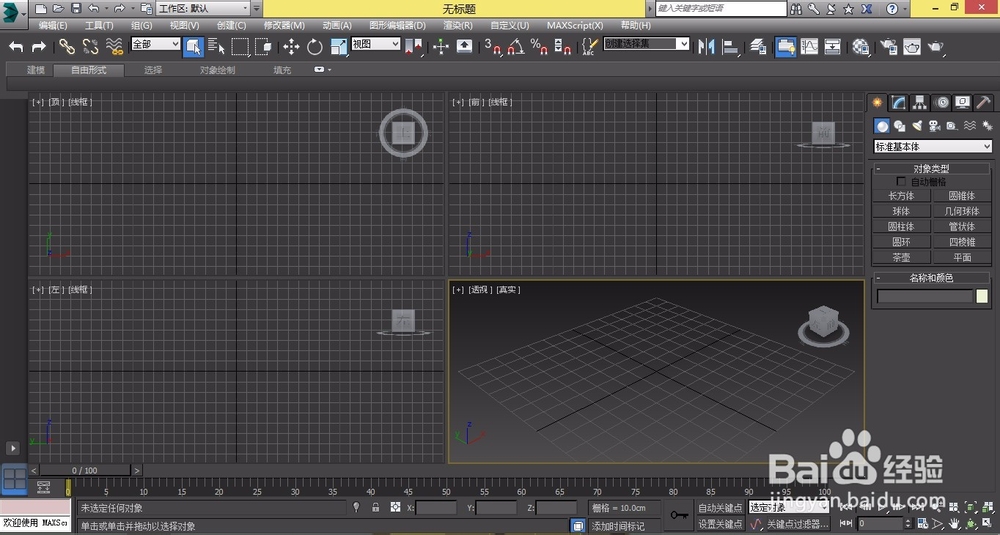Image resolution: width=1000 pixels, height=535 pixels.
Task: Click the Use Pivot Point Center icon
Action: [413, 46]
